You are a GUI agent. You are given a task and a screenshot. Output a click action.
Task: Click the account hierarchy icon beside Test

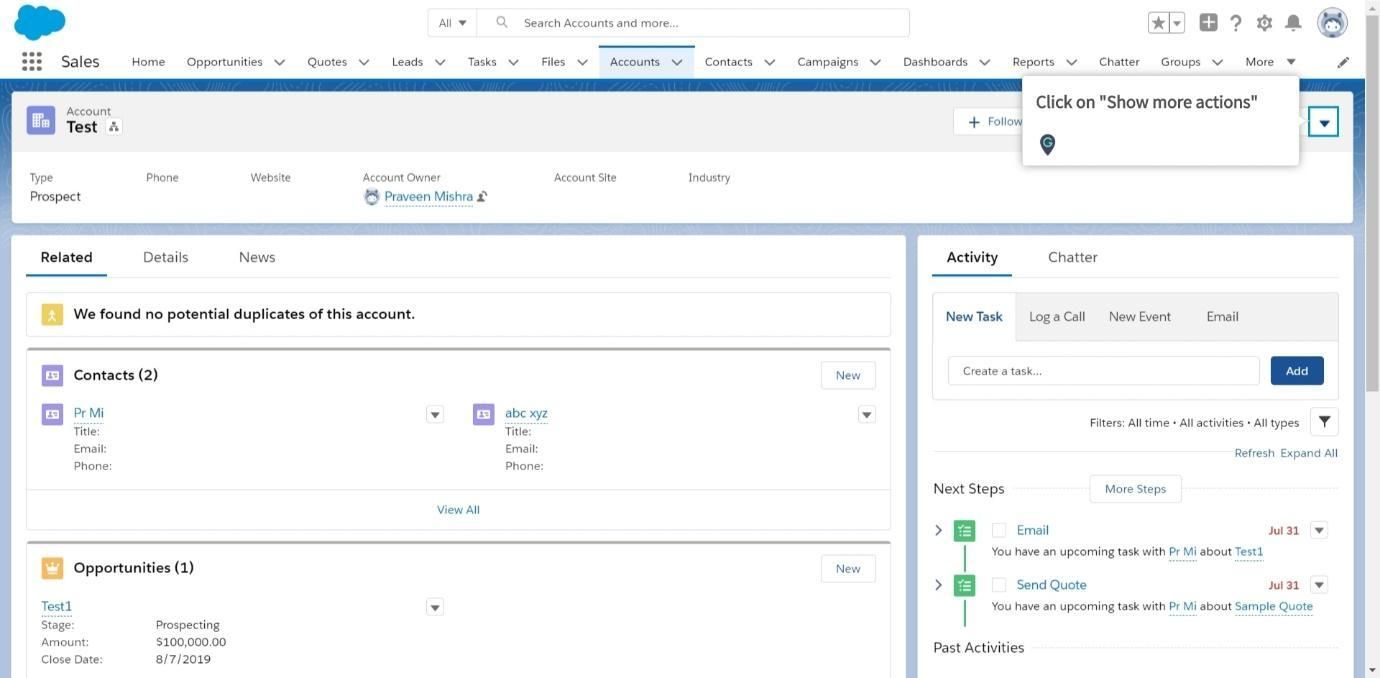(114, 127)
